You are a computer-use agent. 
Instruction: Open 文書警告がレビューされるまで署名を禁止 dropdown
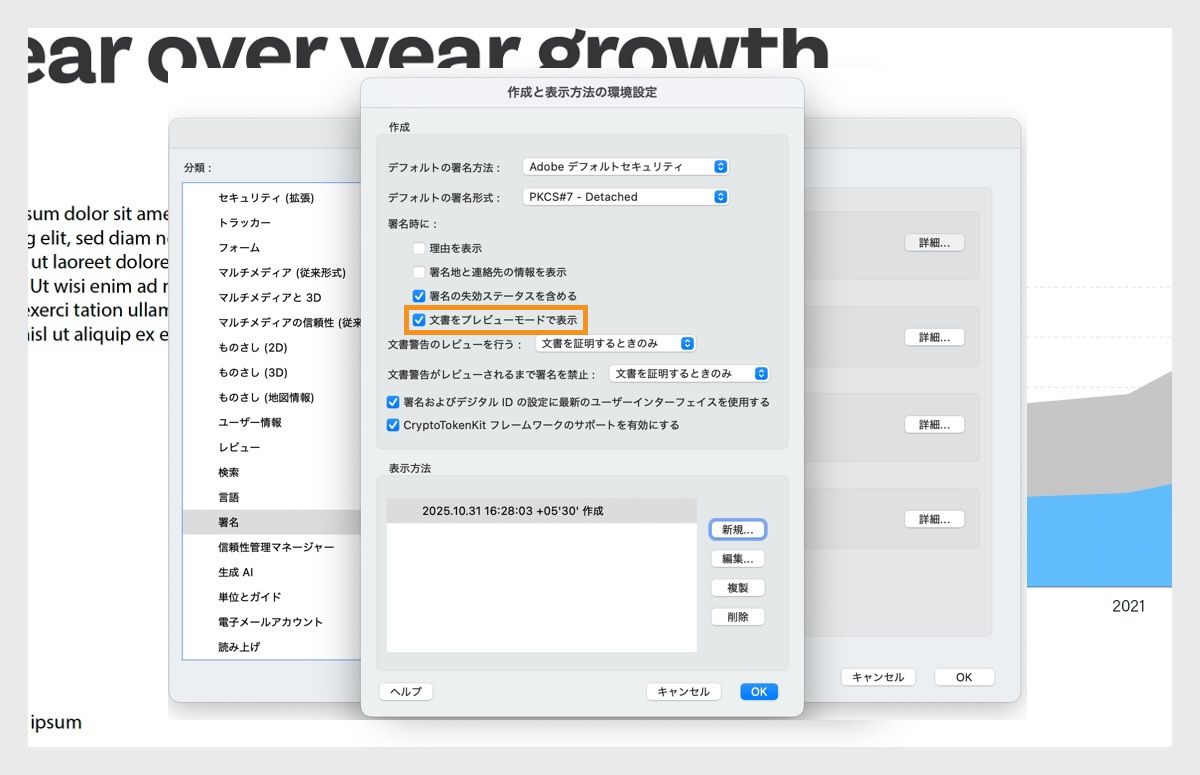pyautogui.click(x=689, y=373)
